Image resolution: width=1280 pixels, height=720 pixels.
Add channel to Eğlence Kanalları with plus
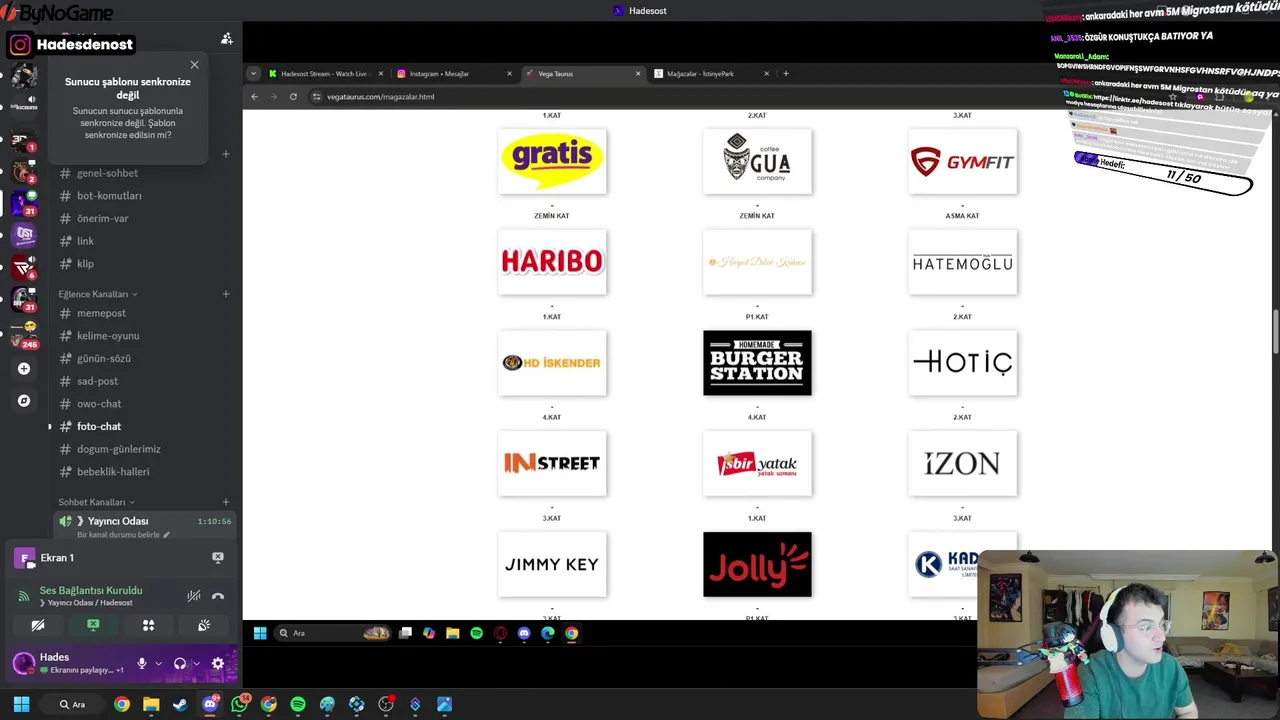tap(226, 294)
